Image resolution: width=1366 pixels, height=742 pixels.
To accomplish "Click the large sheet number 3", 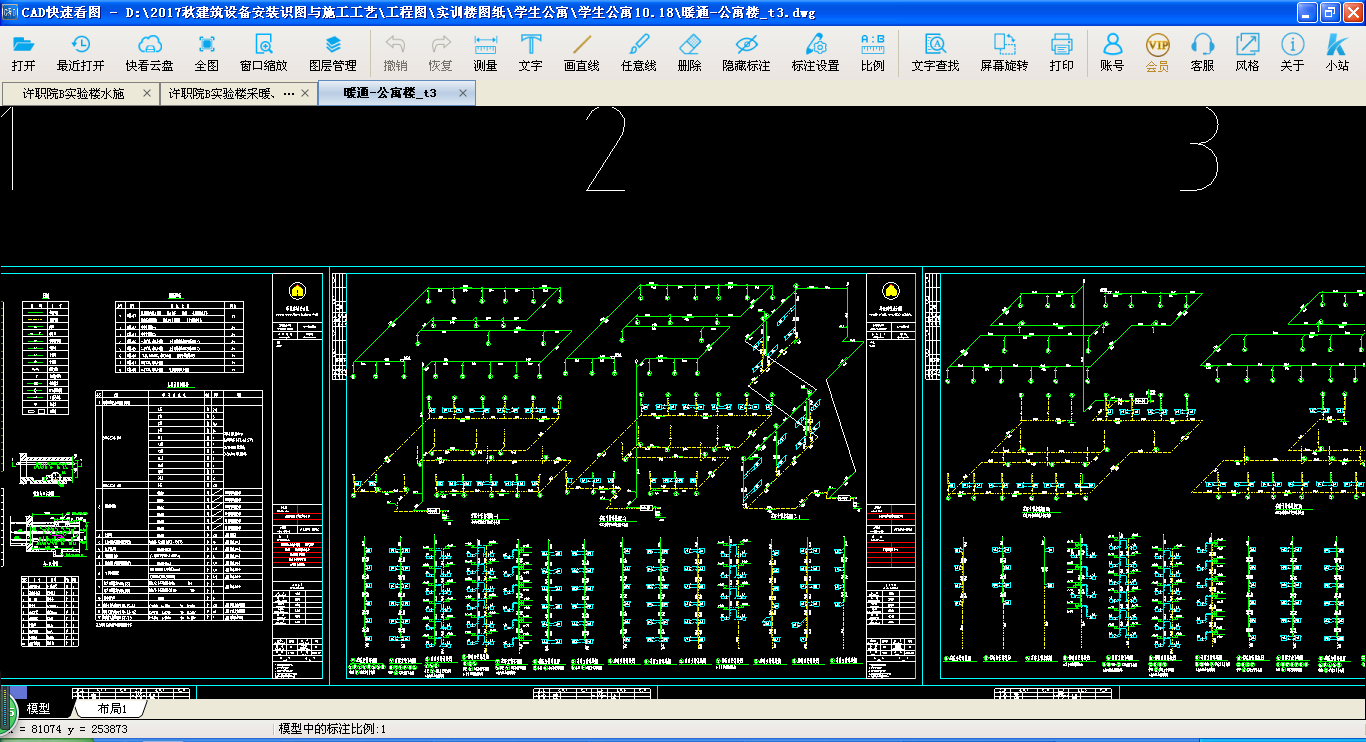I will 1199,149.
